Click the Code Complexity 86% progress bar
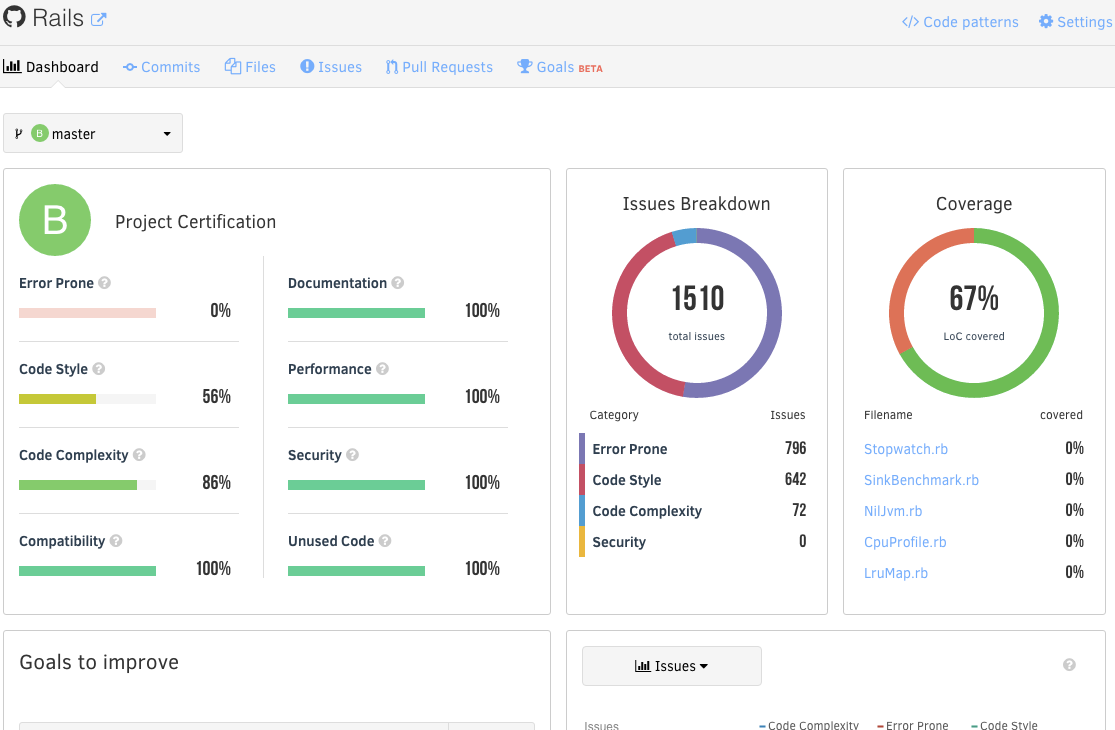 (x=87, y=485)
